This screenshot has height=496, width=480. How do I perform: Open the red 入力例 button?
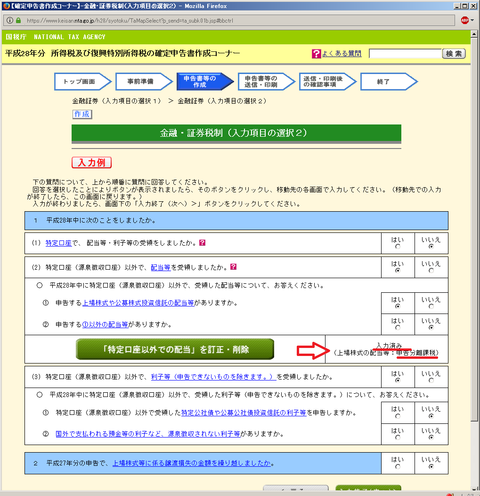pyautogui.click(x=92, y=163)
